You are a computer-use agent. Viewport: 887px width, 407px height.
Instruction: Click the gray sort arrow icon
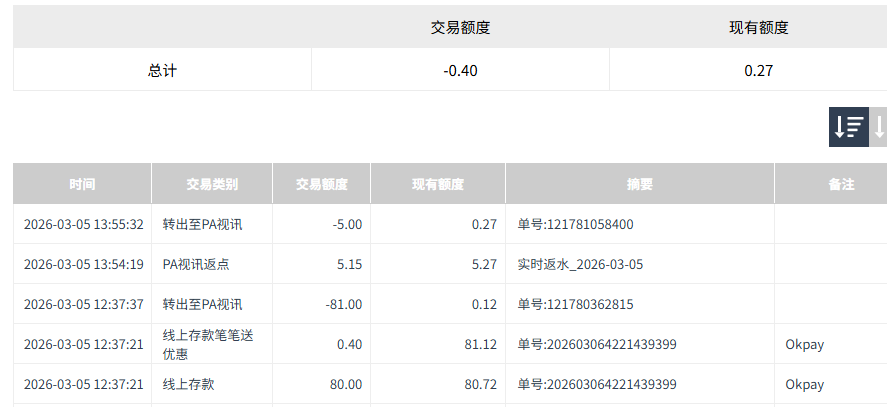point(878,127)
